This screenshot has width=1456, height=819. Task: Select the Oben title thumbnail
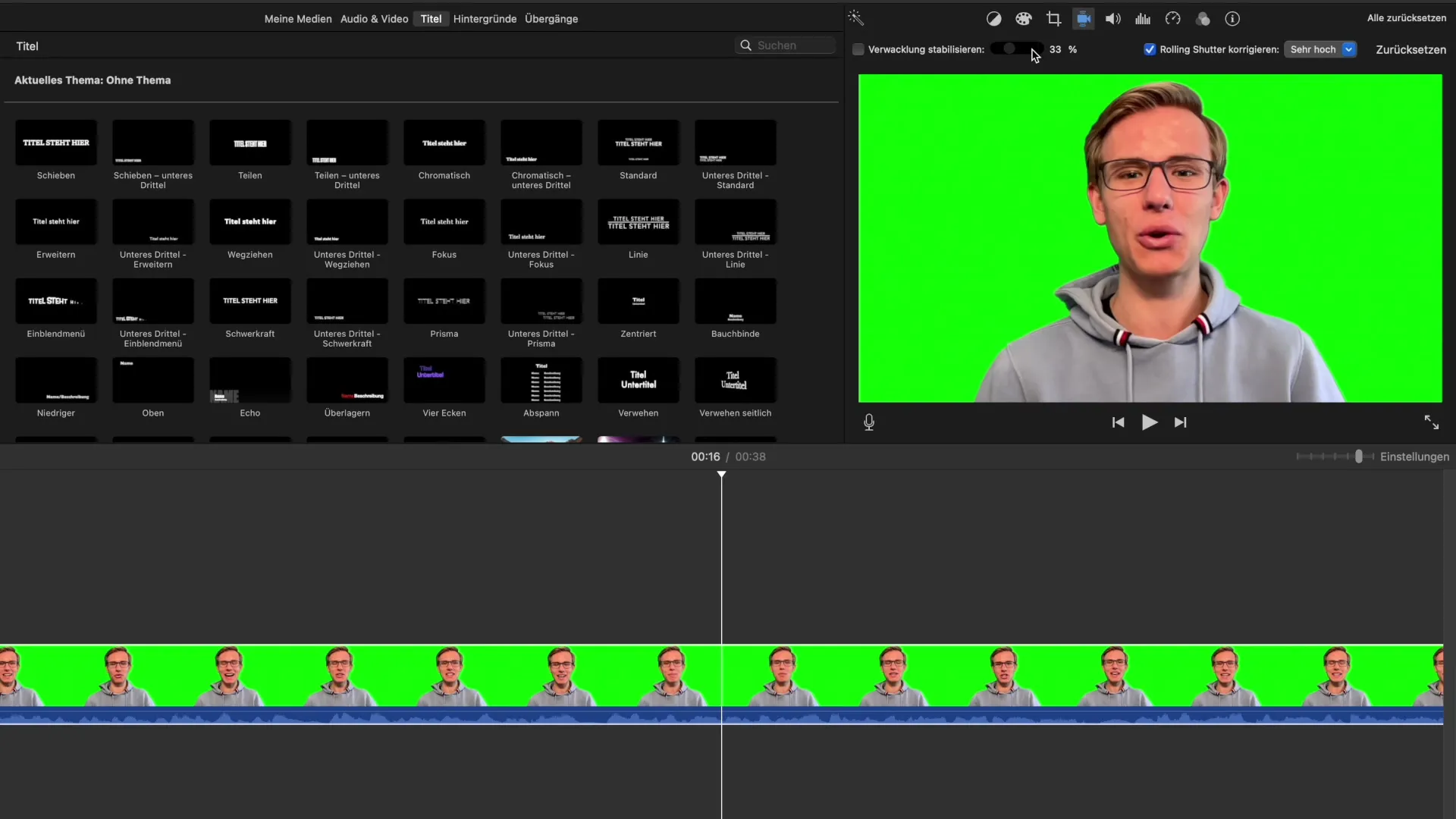[153, 380]
